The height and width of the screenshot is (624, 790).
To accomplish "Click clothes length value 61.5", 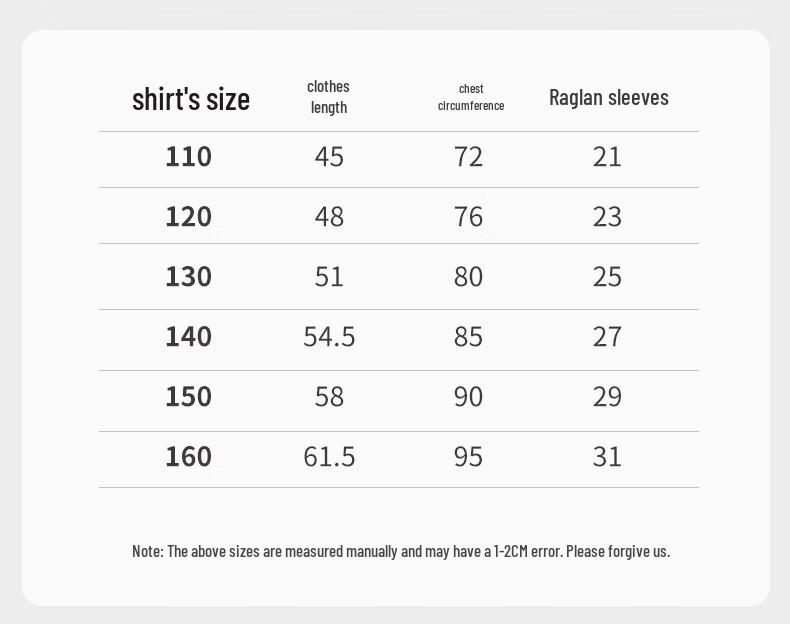I will [x=329, y=456].
